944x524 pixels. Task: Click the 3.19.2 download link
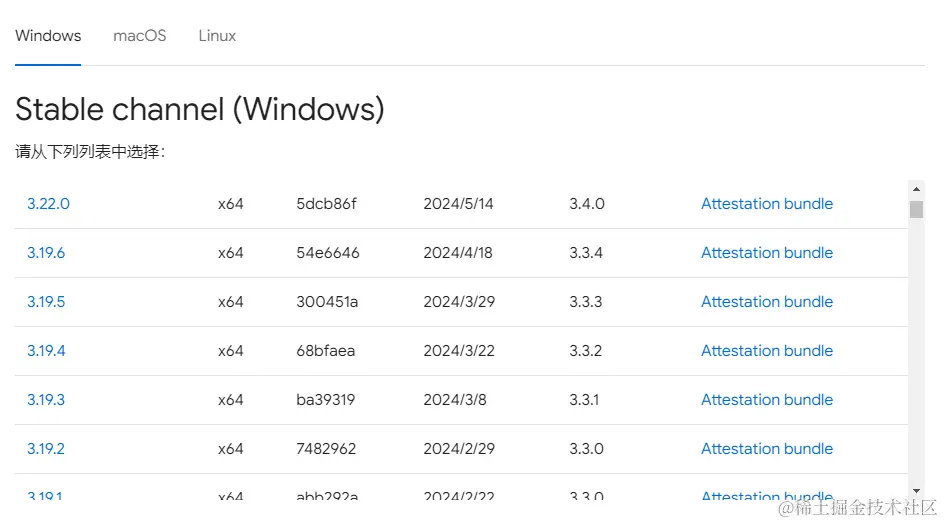pyautogui.click(x=46, y=449)
